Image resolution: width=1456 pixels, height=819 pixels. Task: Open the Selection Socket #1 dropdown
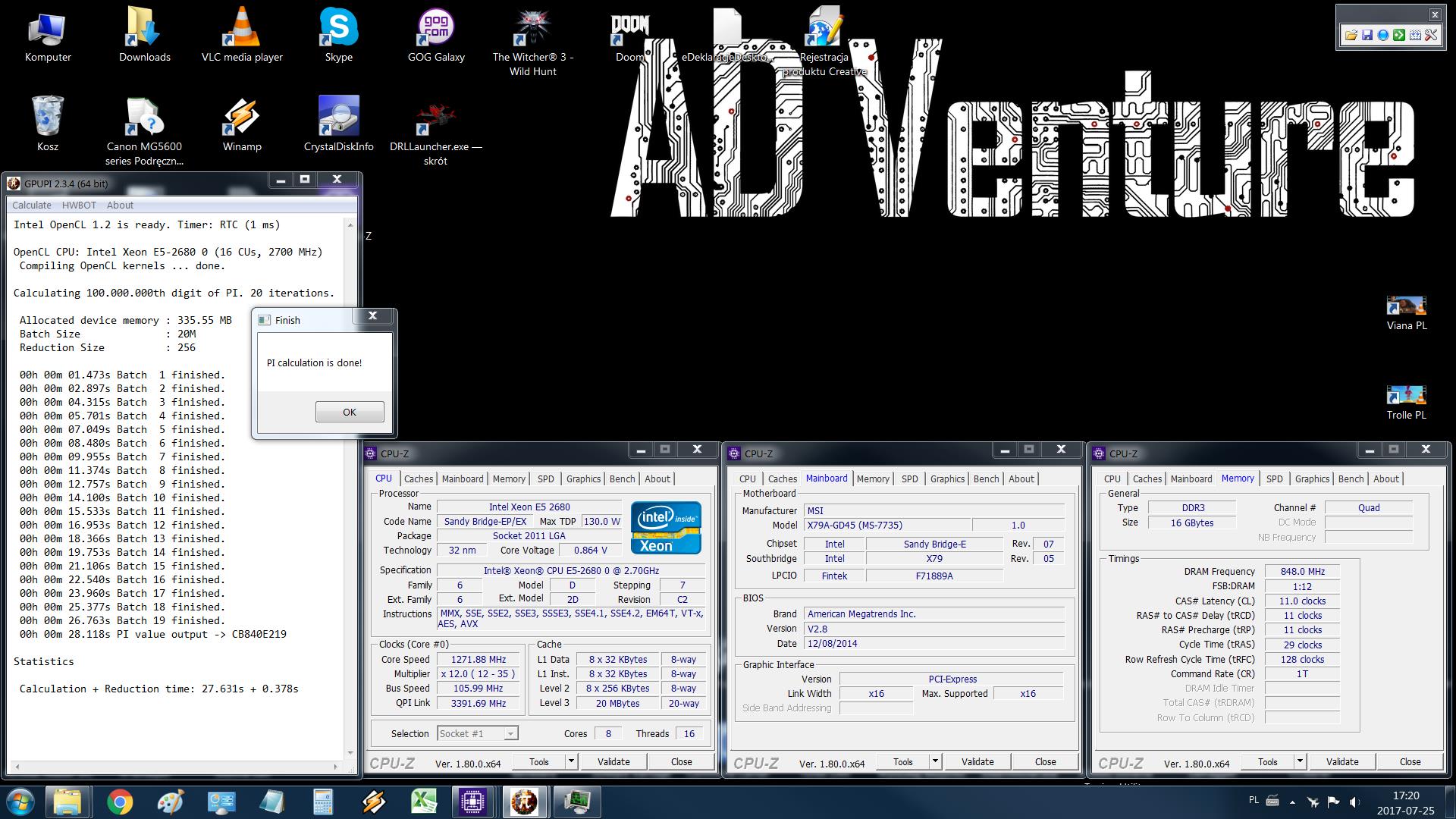478,733
